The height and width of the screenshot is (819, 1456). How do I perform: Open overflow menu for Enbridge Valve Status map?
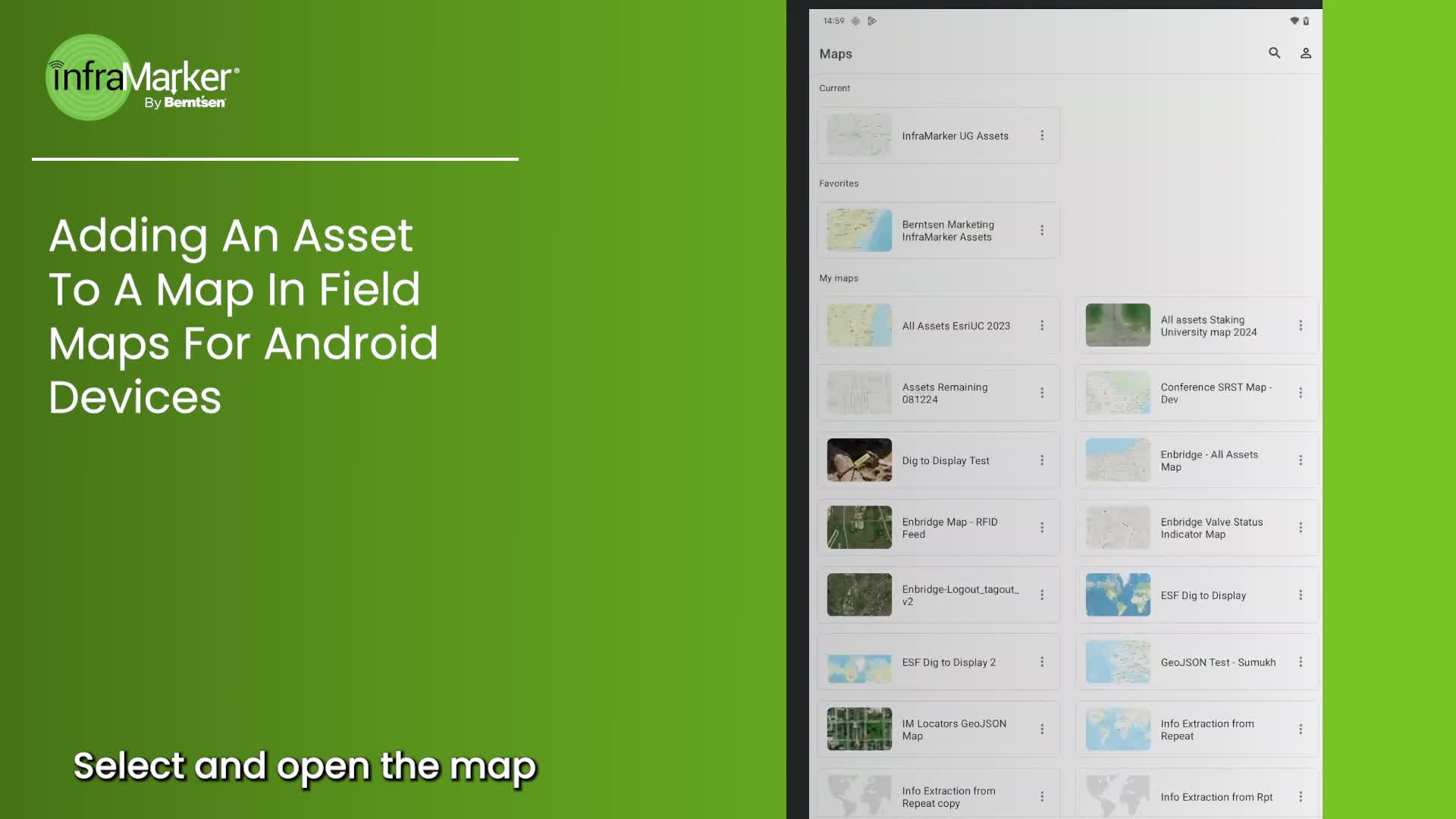coord(1301,528)
